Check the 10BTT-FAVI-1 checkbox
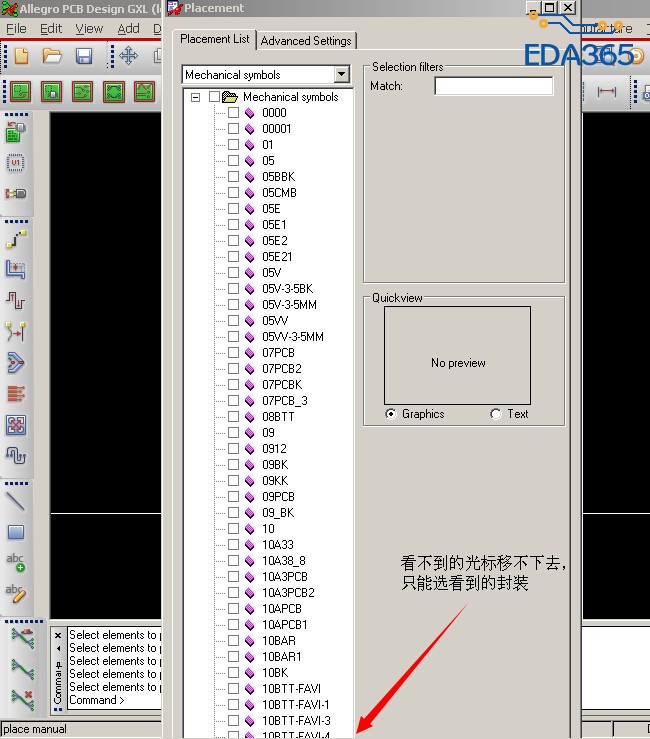This screenshot has width=650, height=739. click(233, 704)
